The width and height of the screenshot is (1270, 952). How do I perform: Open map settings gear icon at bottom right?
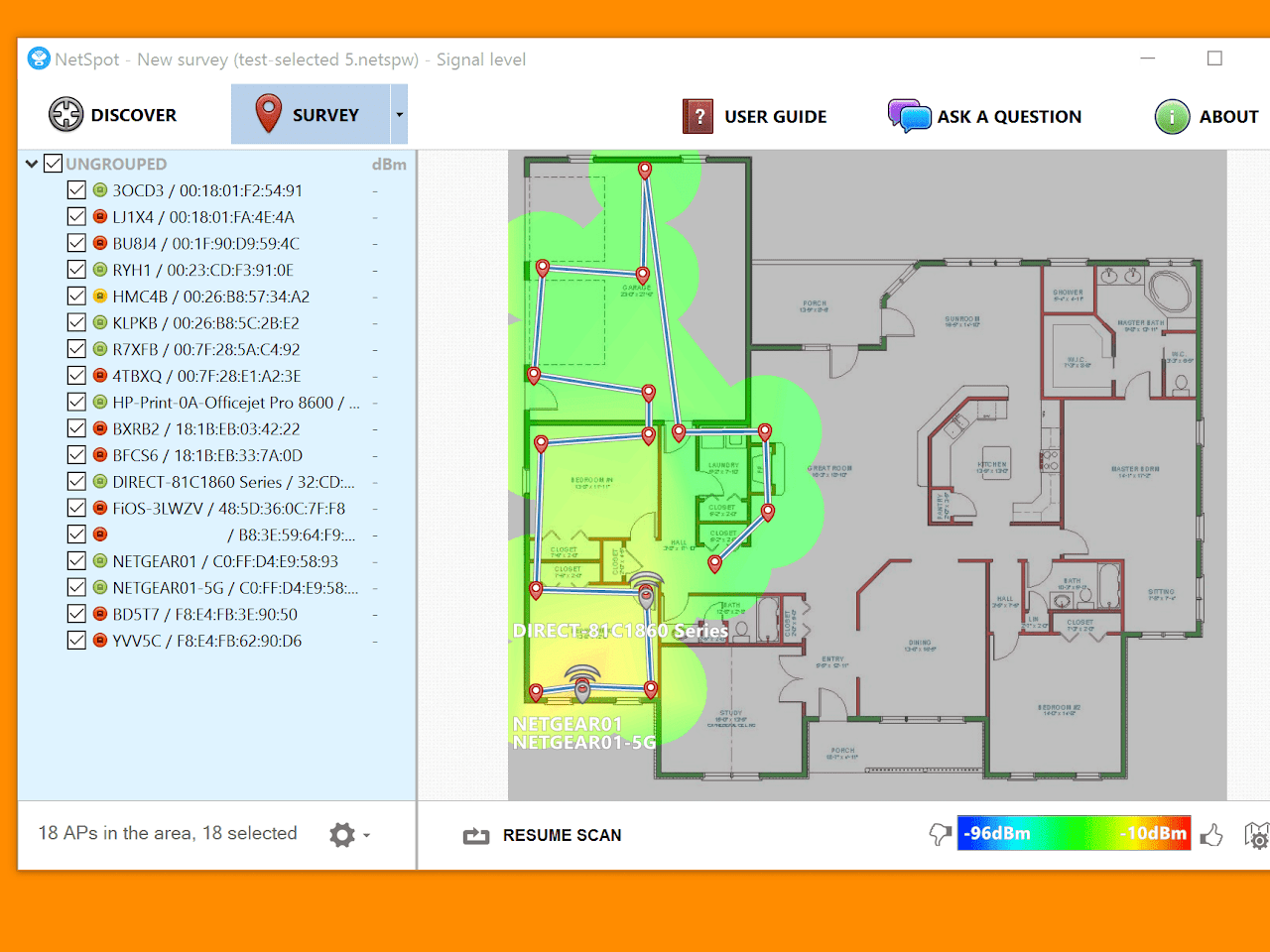[1256, 836]
